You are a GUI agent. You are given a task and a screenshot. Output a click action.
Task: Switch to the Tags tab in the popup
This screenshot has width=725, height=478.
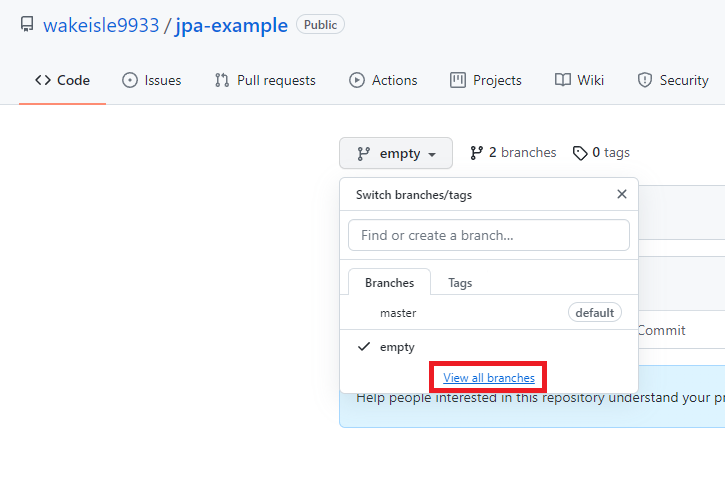[460, 282]
